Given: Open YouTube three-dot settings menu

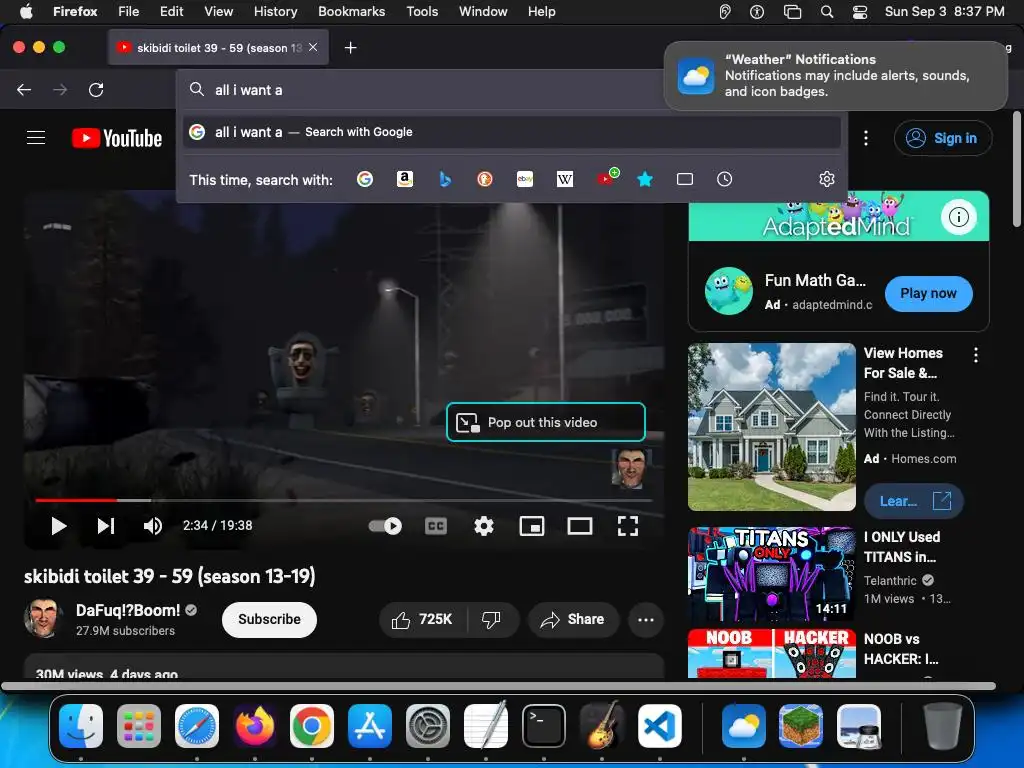Looking at the screenshot, I should point(866,138).
